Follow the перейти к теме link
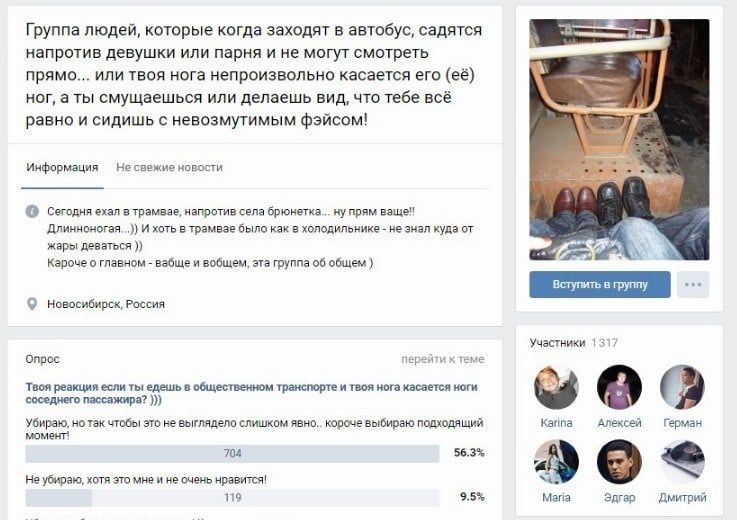This screenshot has height=520, width=737. (442, 359)
